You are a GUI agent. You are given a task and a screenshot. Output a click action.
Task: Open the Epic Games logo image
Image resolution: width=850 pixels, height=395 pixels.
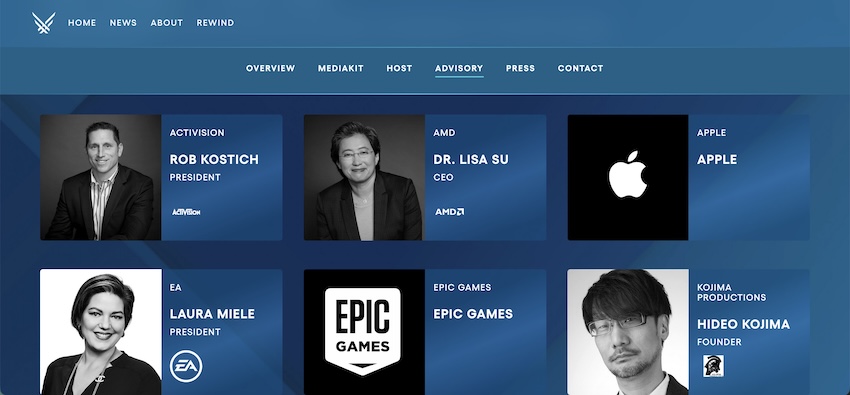(364, 332)
